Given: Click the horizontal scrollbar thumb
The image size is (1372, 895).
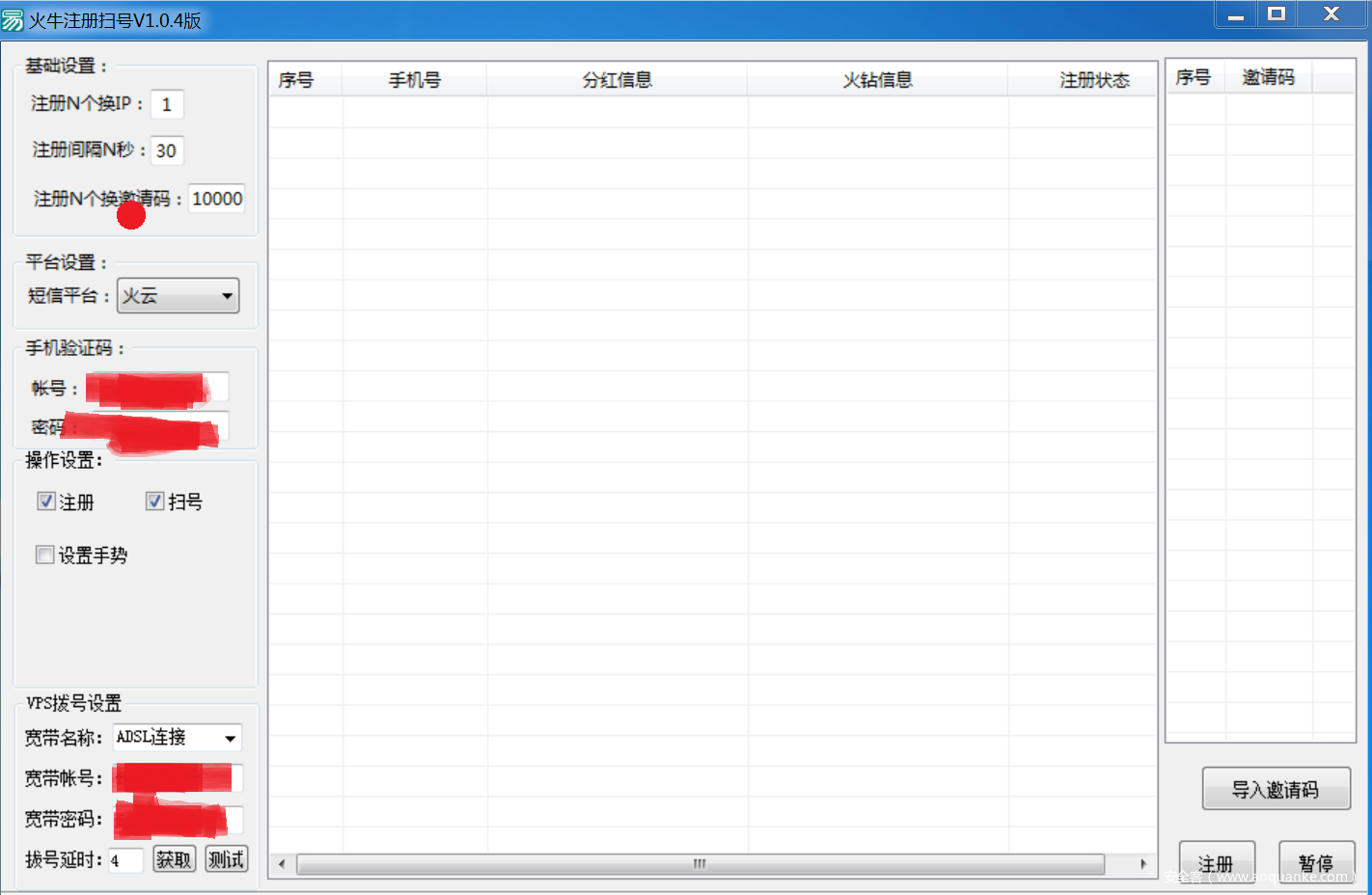Looking at the screenshot, I should 700,864.
